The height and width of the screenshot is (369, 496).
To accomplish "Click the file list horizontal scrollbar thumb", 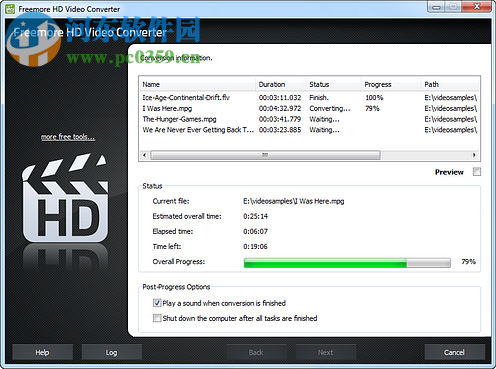I will click(x=265, y=155).
